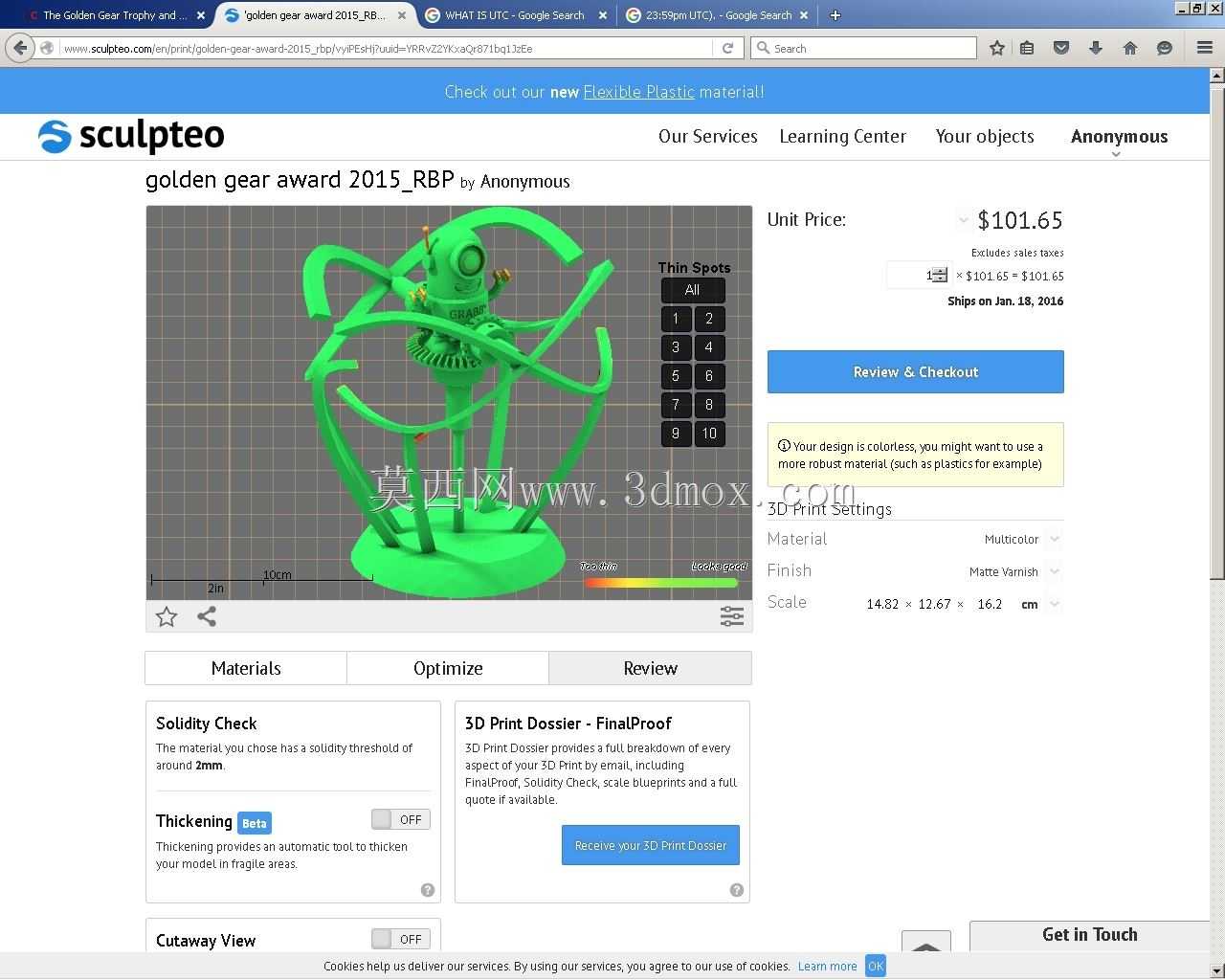Open the Learning Center menu
This screenshot has height=980, width=1225.
tap(843, 136)
